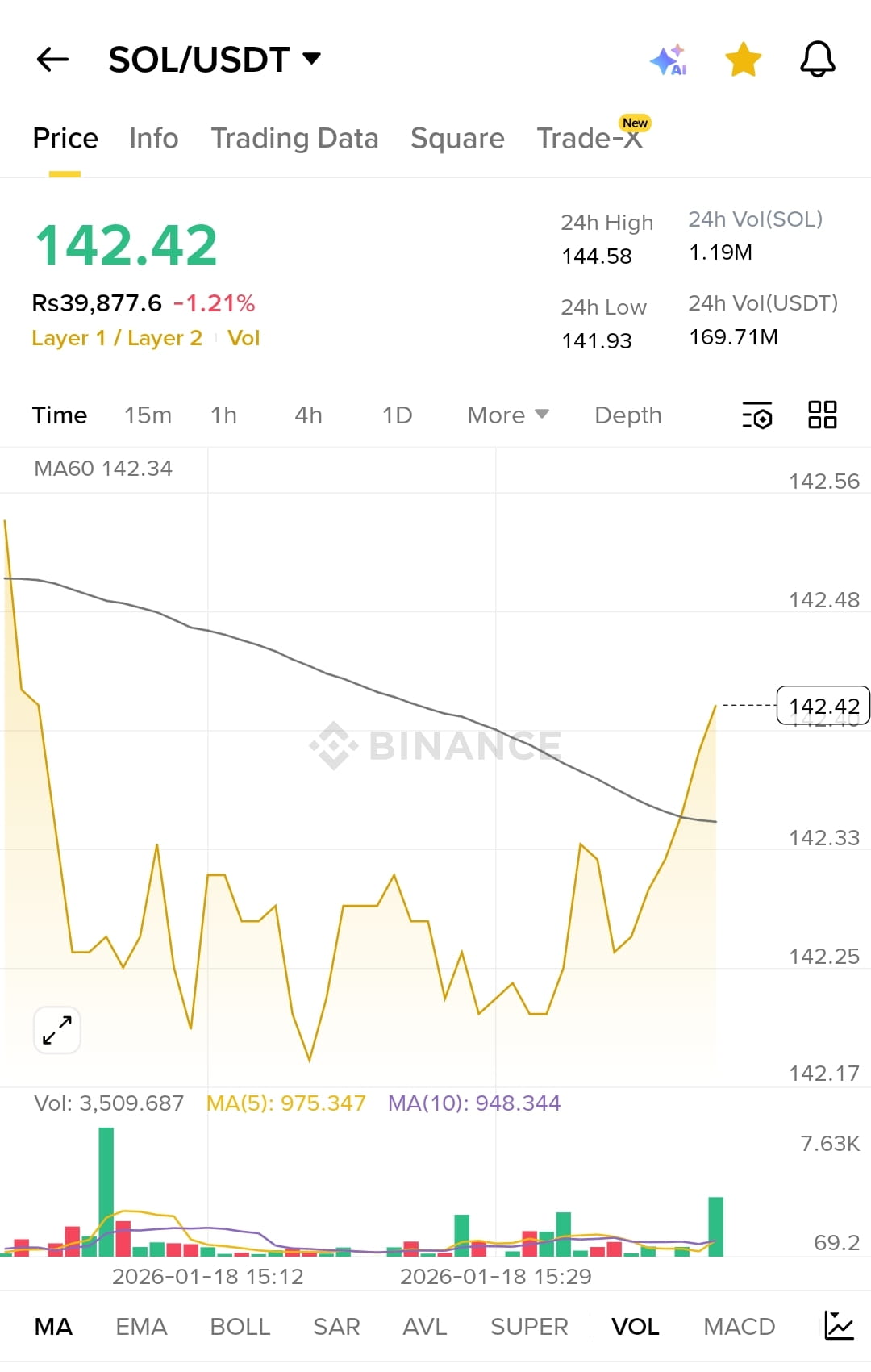Open the Square tab
This screenshot has width=871, height=1372.
[457, 138]
